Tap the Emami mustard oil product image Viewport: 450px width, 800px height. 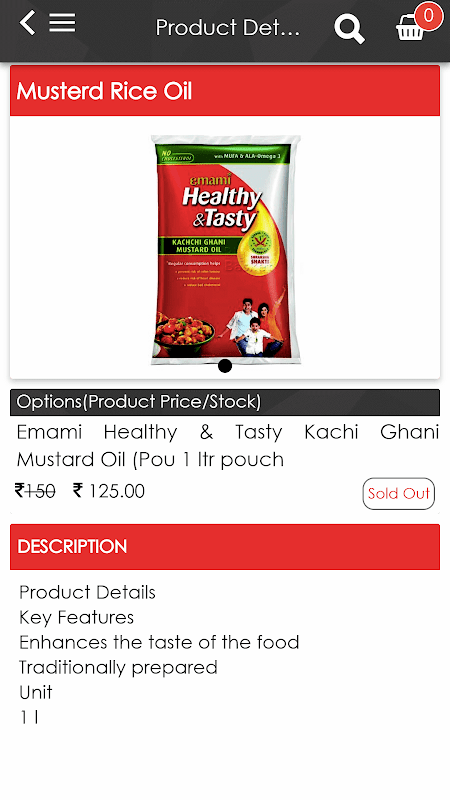point(225,249)
